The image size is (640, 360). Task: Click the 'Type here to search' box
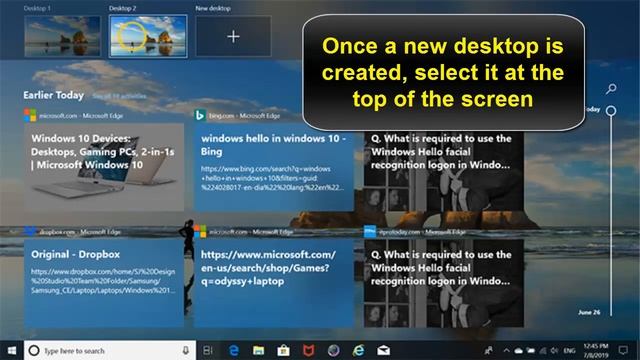click(110, 351)
